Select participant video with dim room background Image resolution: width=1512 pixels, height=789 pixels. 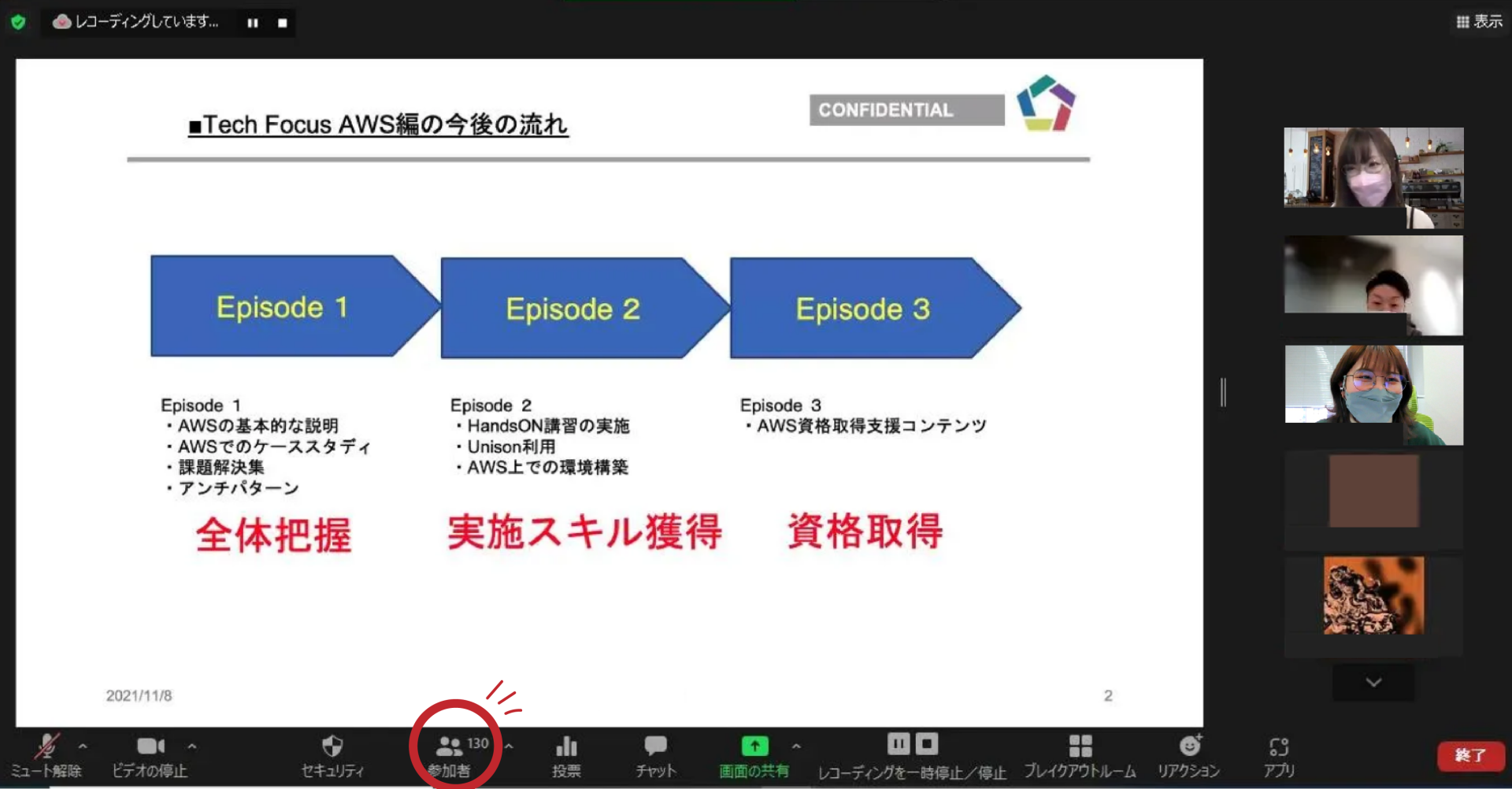[x=1373, y=286]
